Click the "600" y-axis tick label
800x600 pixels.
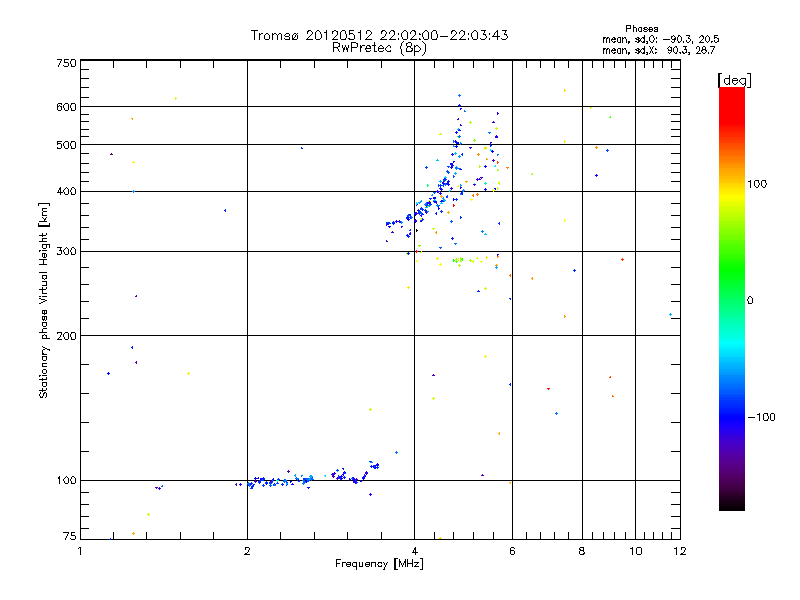(66, 107)
